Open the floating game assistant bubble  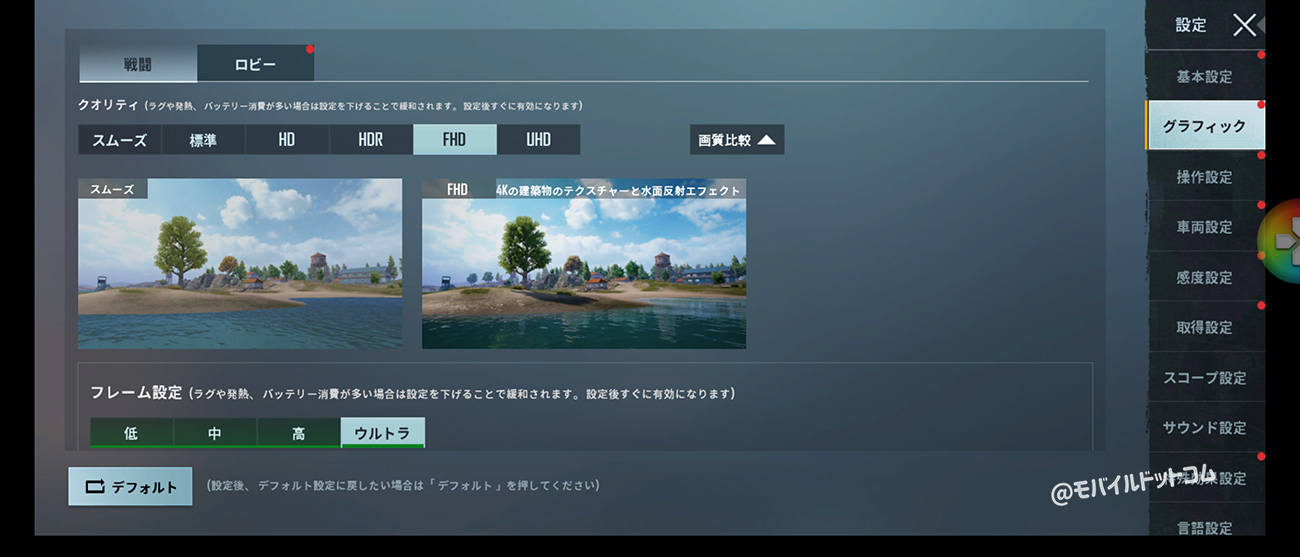click(1280, 241)
